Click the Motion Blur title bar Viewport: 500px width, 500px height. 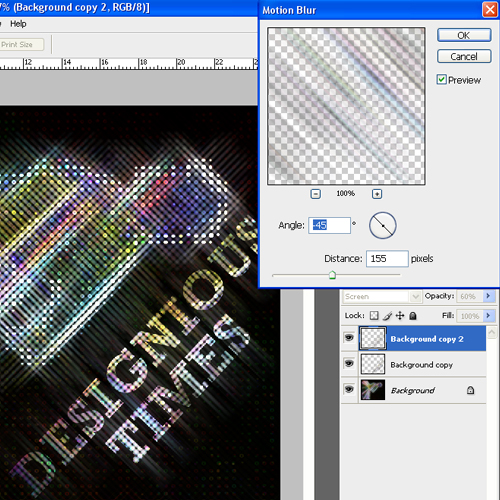pos(370,10)
